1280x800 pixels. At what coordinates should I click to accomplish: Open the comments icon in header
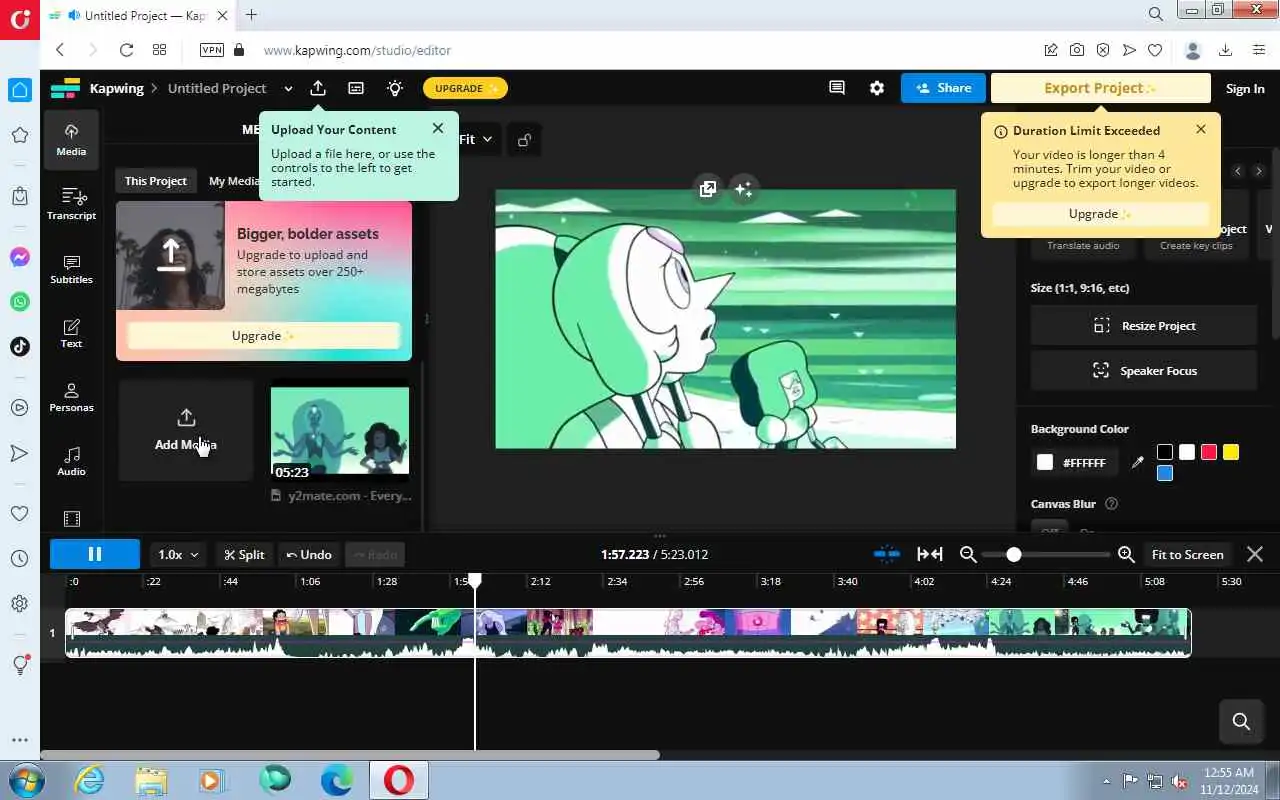pos(837,88)
